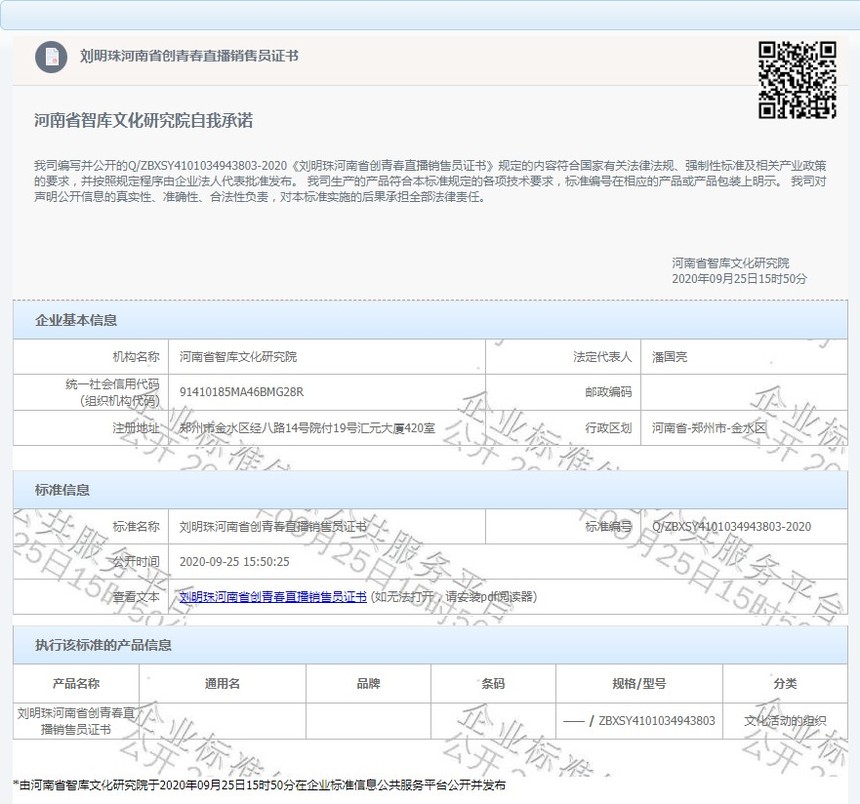Click the signature 河南省智库文化研究院 above the date
Viewport: 860px width, 804px height.
click(731, 263)
